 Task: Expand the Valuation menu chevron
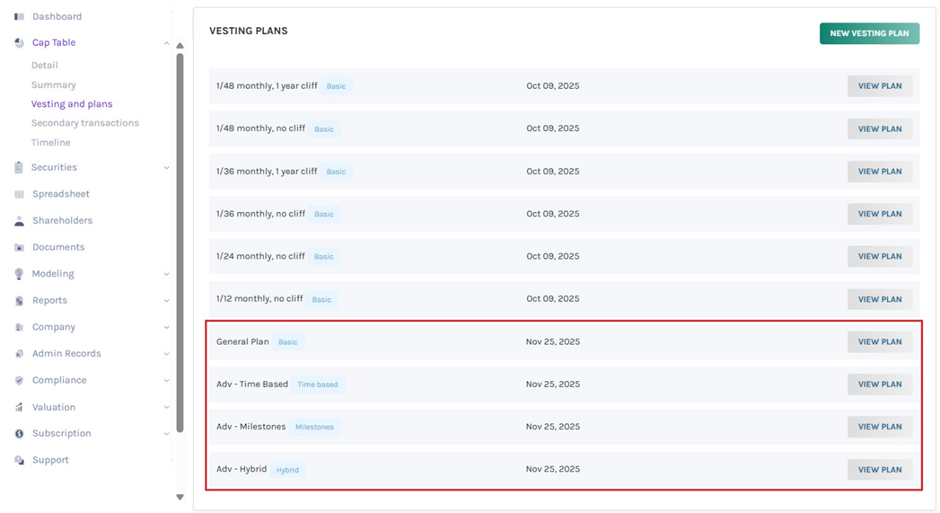166,408
